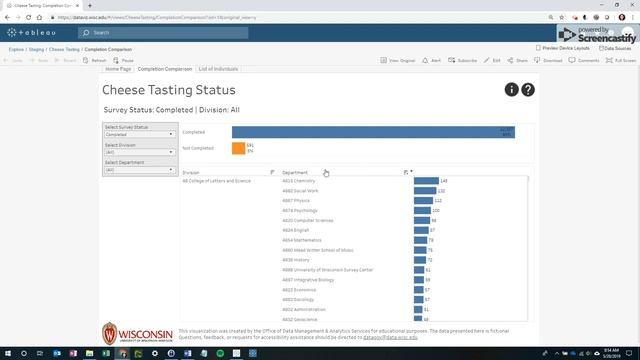Select the Mathematics department row
The height and width of the screenshot is (360, 640).
coord(302,240)
